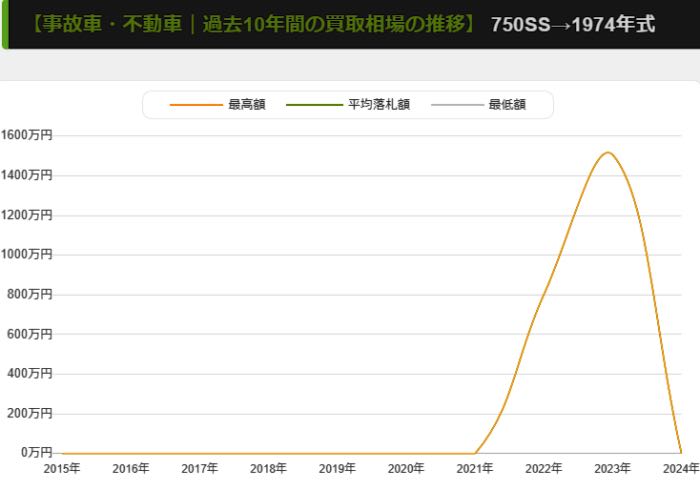Click the 1400万円 y-axis label

tap(26, 175)
